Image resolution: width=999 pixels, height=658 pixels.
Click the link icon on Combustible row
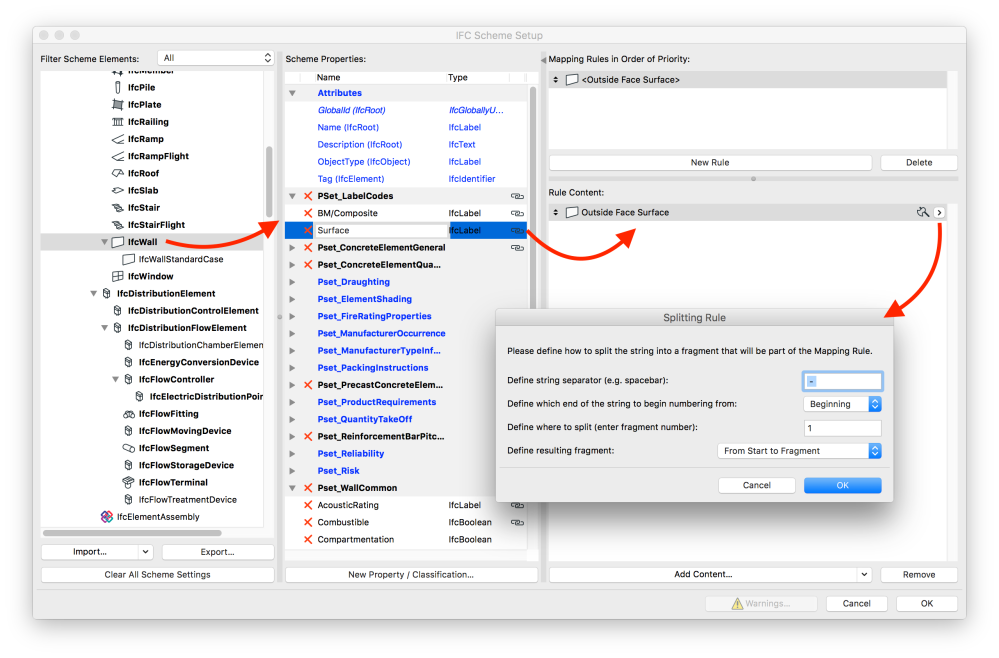(x=517, y=522)
